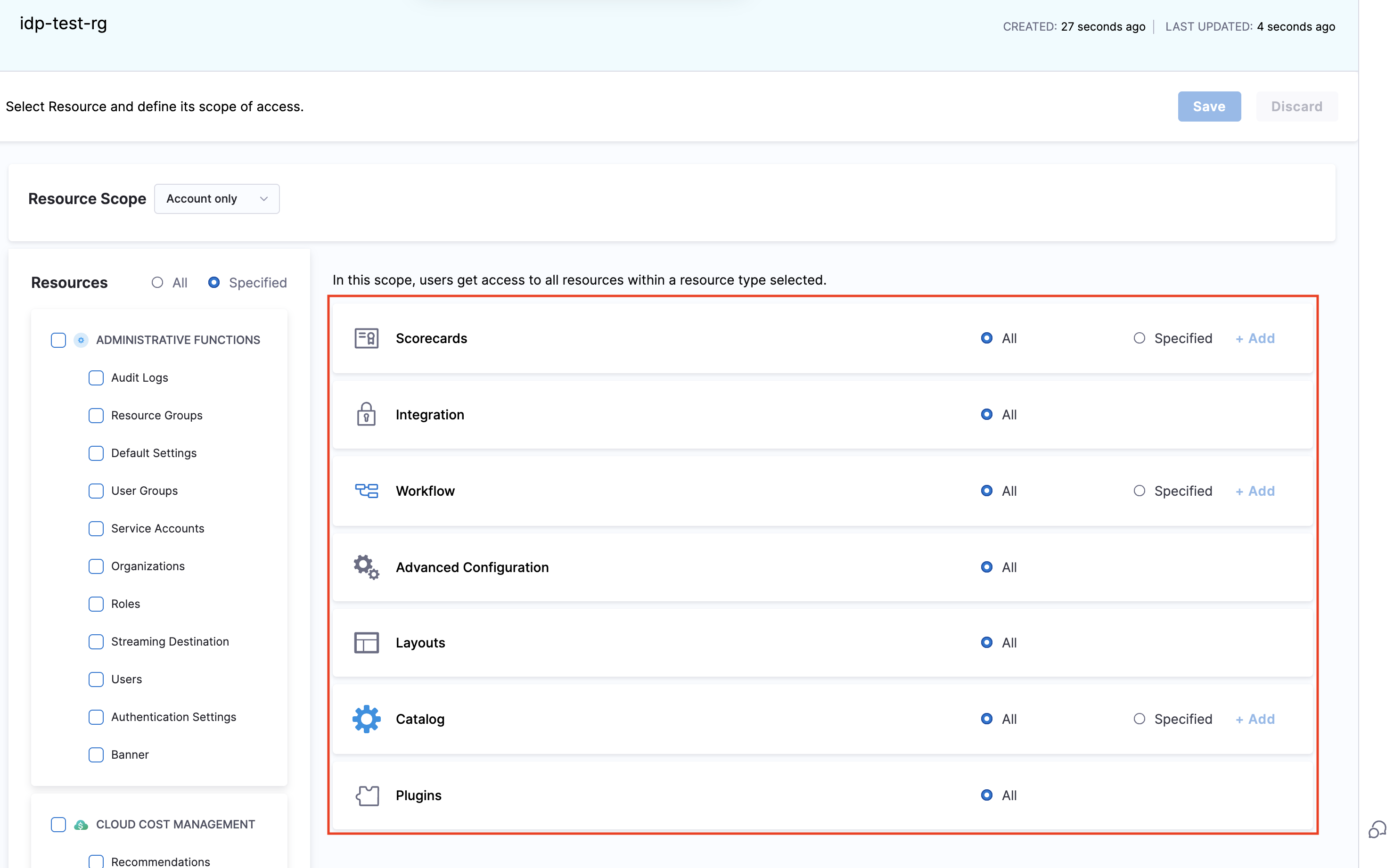Select All radio for Resources

tap(157, 282)
